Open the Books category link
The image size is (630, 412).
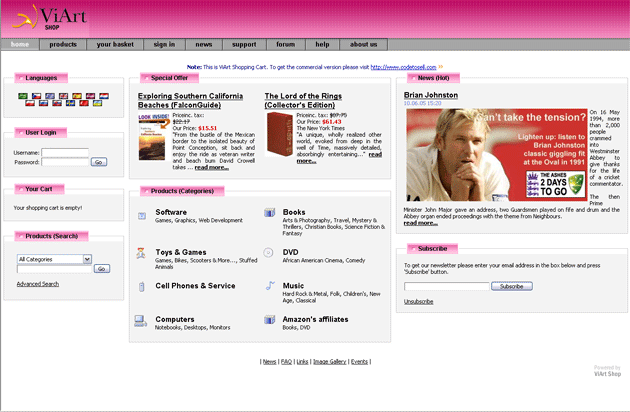point(294,212)
